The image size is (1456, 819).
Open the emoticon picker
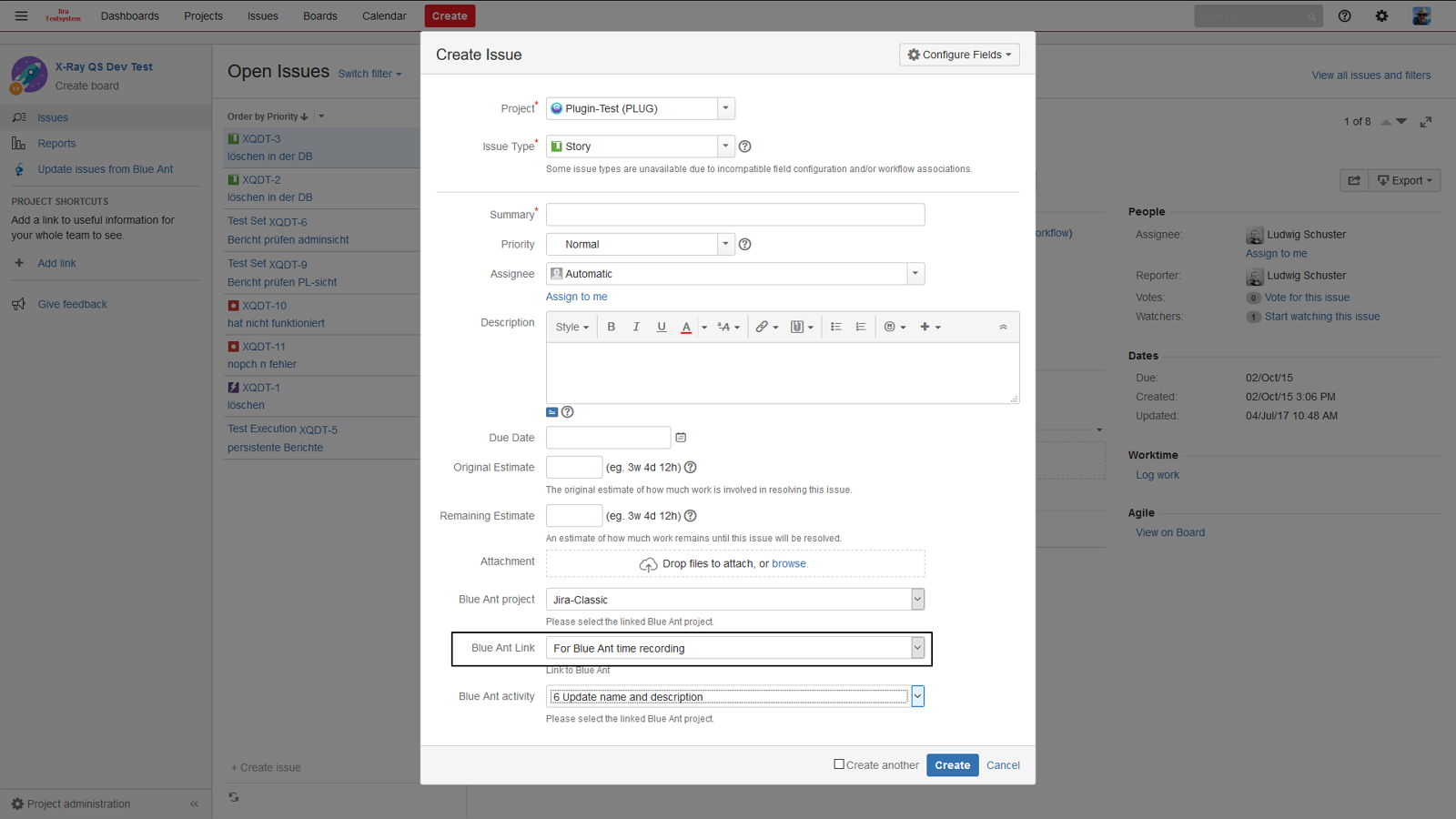pyautogui.click(x=895, y=327)
